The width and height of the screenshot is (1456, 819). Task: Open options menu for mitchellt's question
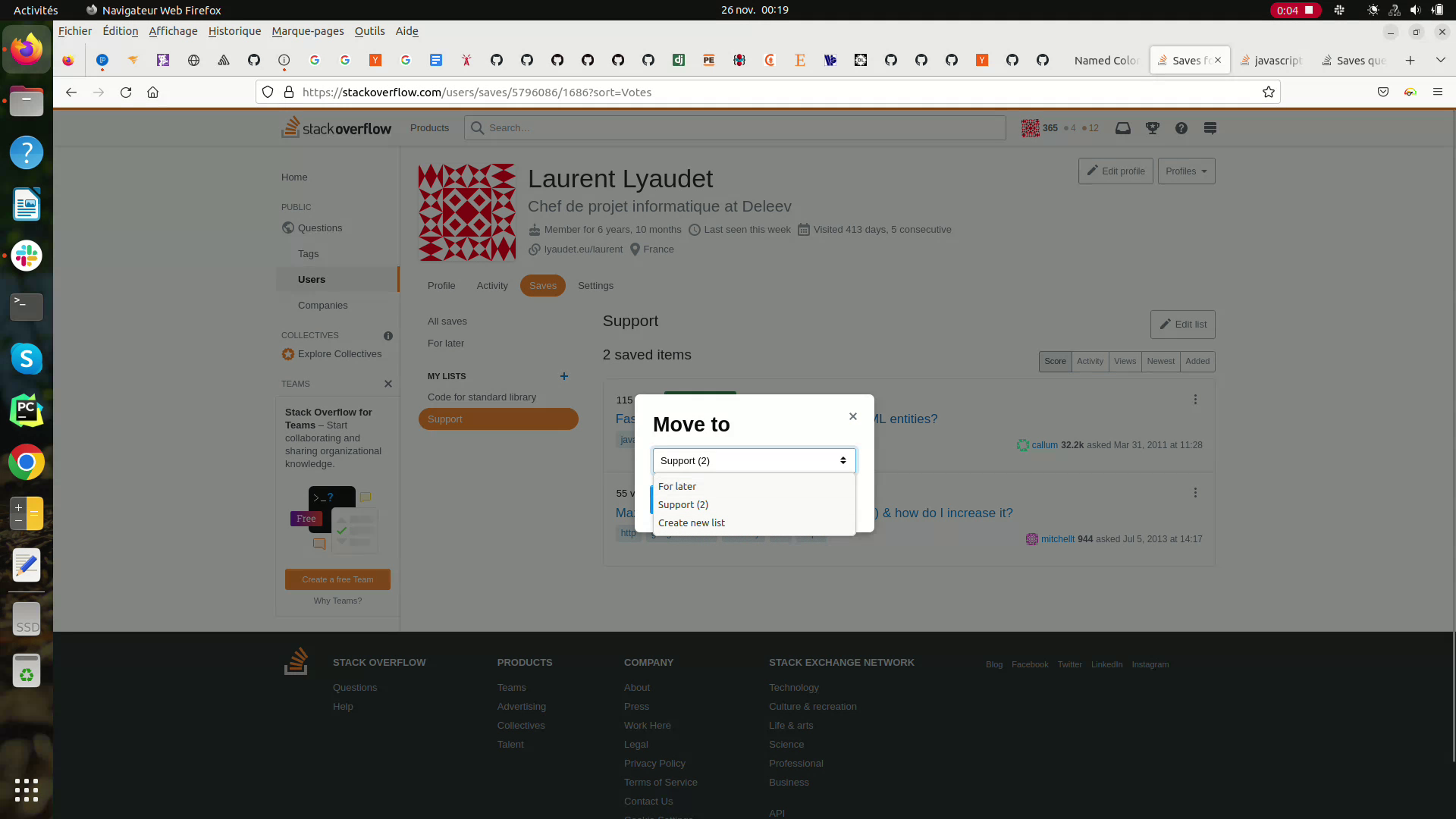1195,493
